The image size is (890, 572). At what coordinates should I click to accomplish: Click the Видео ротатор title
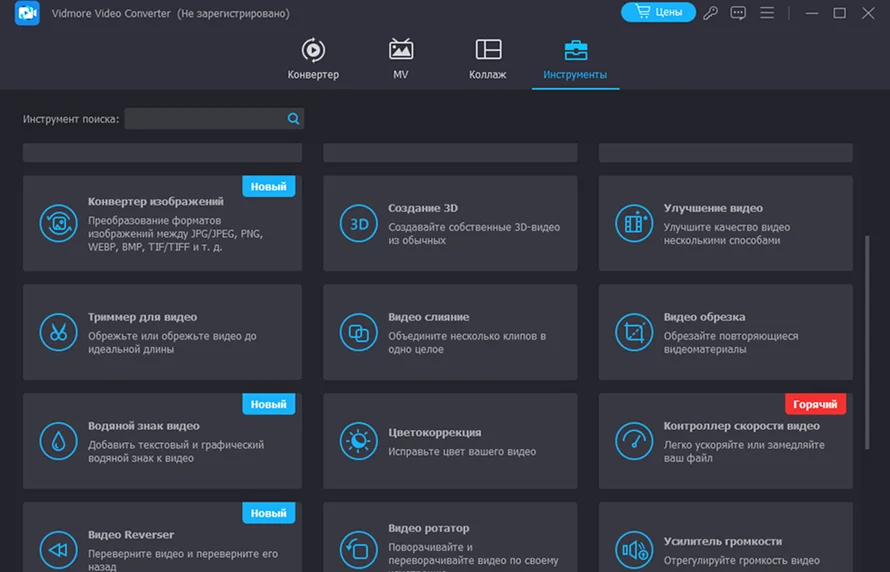pos(429,528)
